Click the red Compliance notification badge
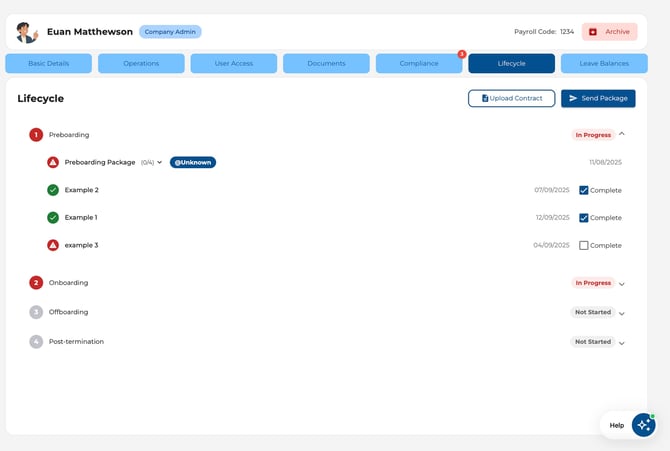 pos(462,54)
